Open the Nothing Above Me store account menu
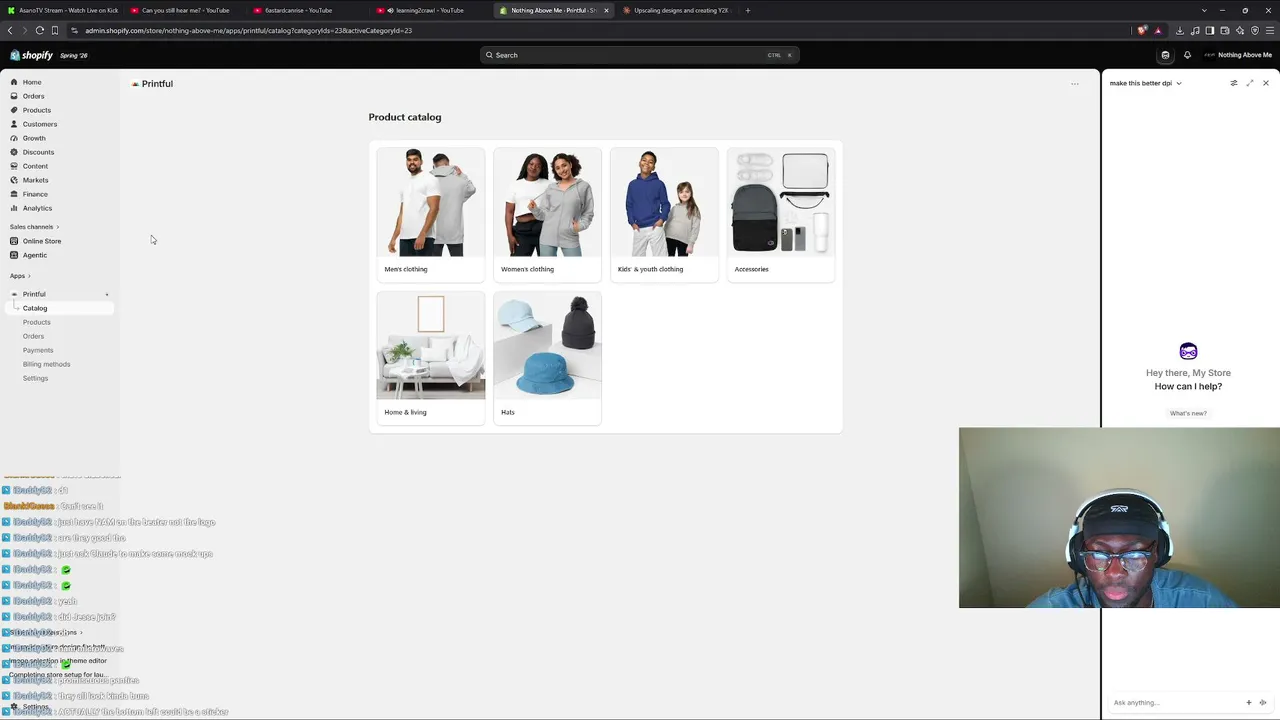This screenshot has height=720, width=1280. click(x=1238, y=55)
